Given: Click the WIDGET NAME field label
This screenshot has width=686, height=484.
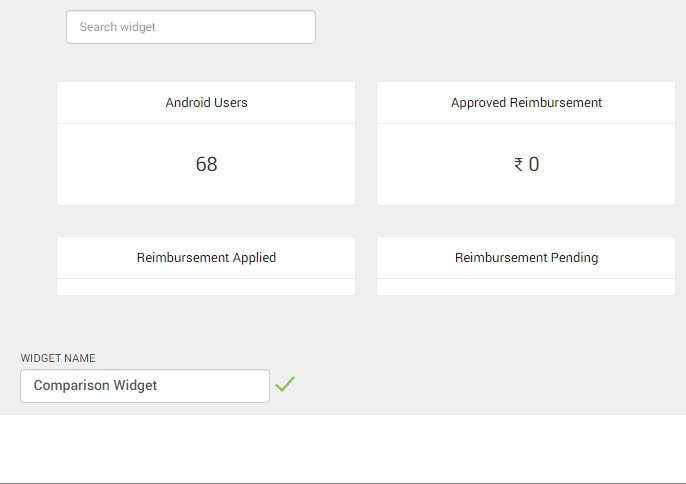Looking at the screenshot, I should pyautogui.click(x=58, y=358).
